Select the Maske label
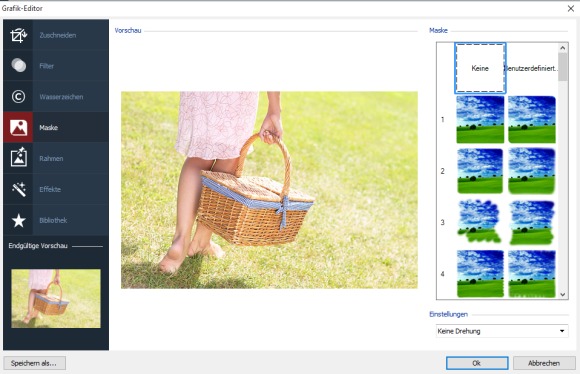This screenshot has width=580, height=374. (48, 128)
